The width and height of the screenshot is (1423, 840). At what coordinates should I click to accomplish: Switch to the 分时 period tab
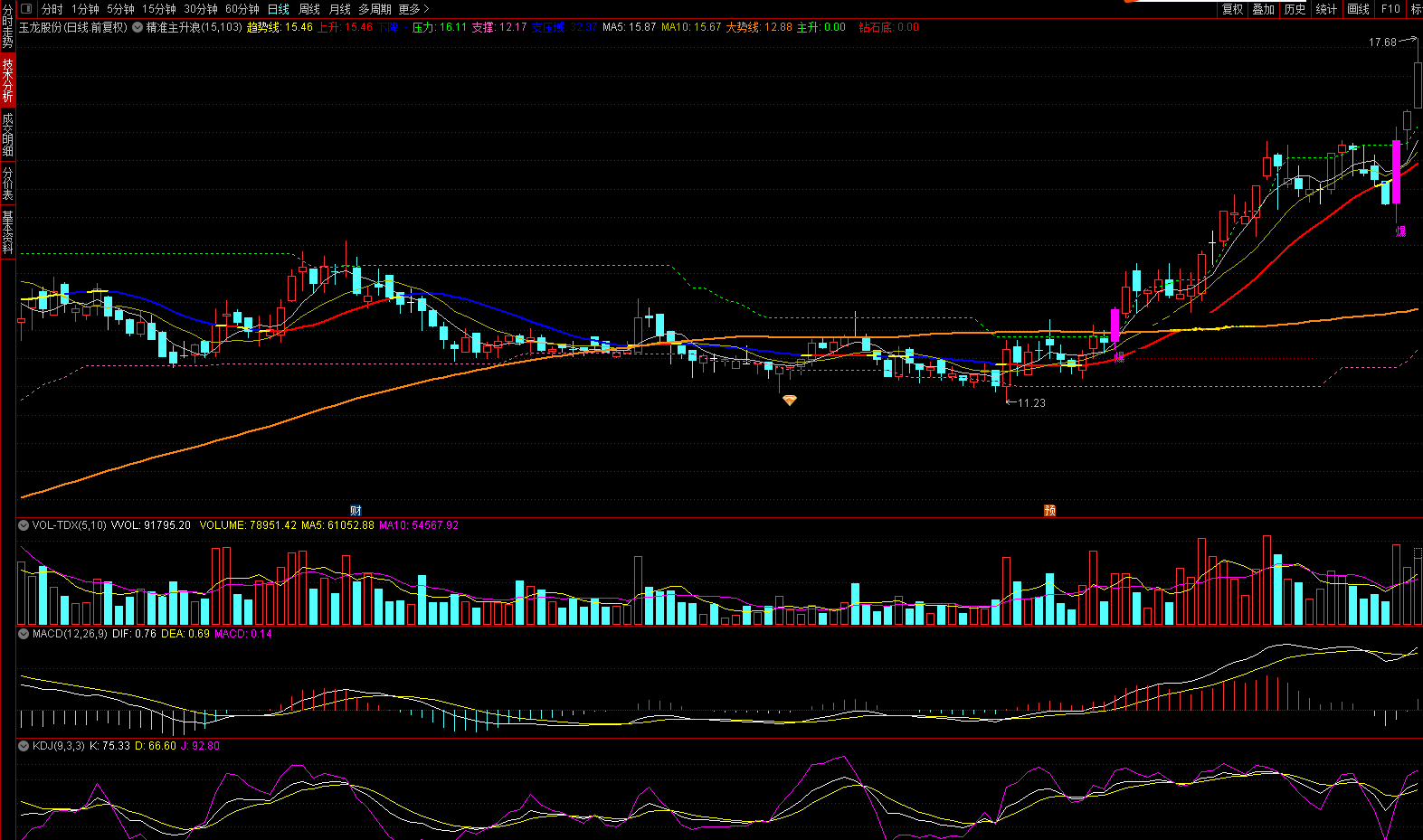tap(52, 9)
